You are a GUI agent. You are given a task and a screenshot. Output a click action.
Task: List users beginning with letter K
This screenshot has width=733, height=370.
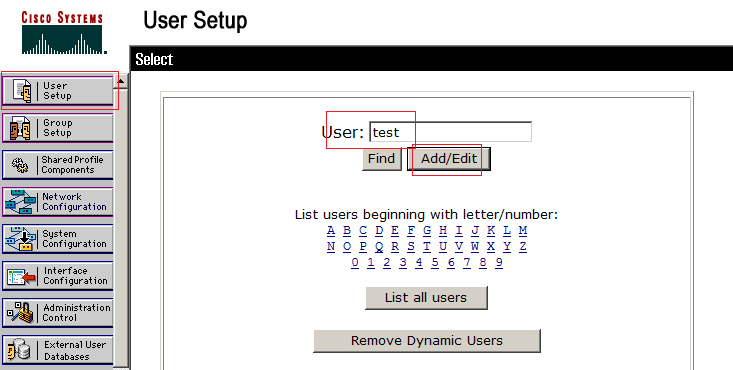coord(491,231)
